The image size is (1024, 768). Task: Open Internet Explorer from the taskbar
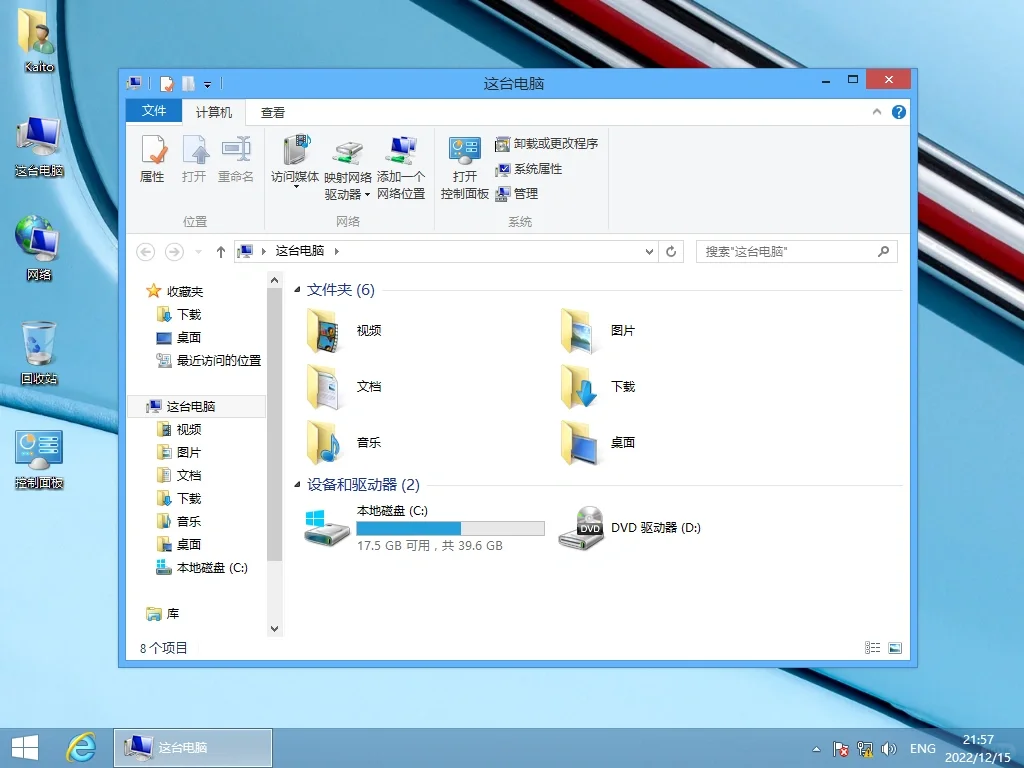(81, 747)
